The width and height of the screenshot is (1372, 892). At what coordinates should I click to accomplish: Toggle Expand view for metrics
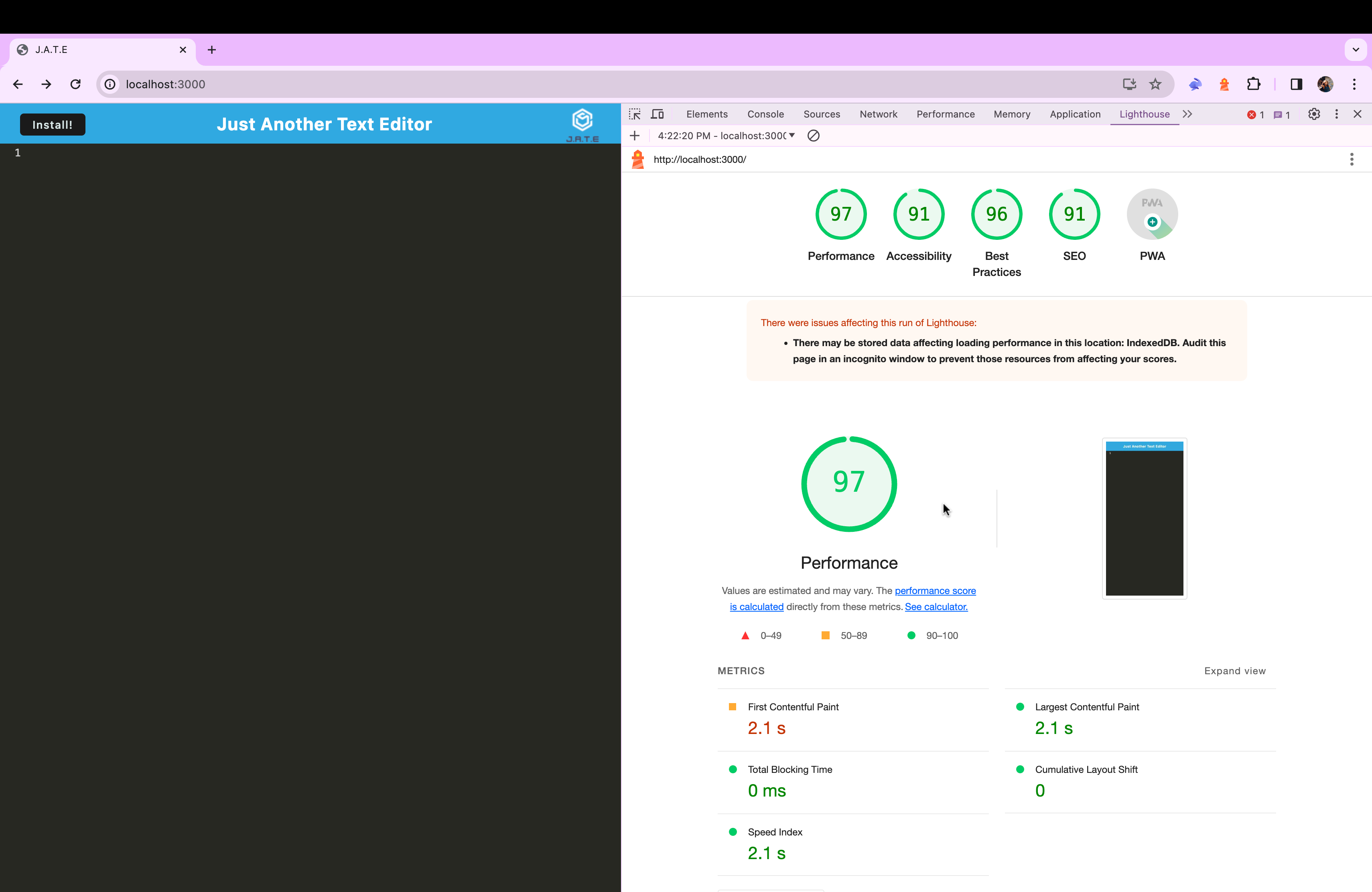1234,671
